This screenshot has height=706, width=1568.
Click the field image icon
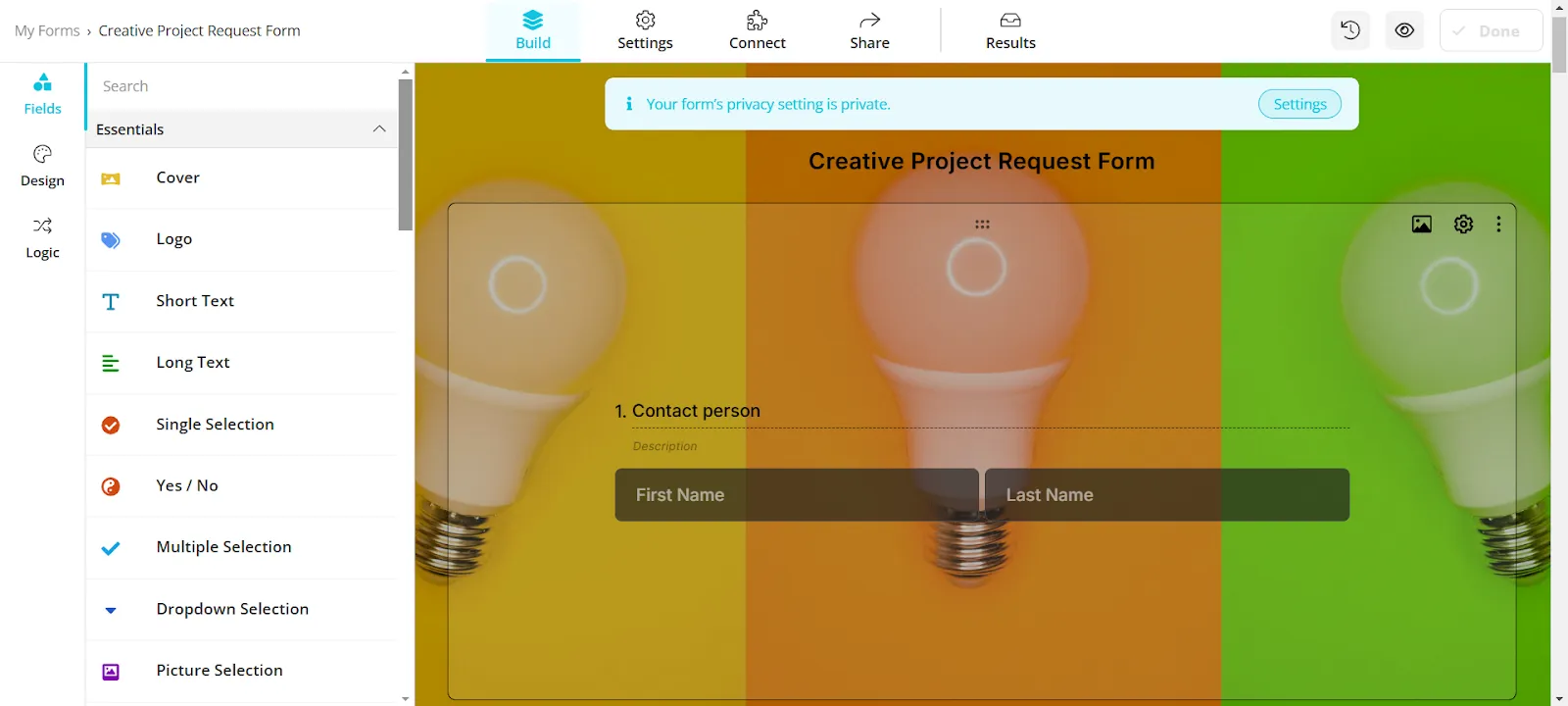(1421, 225)
